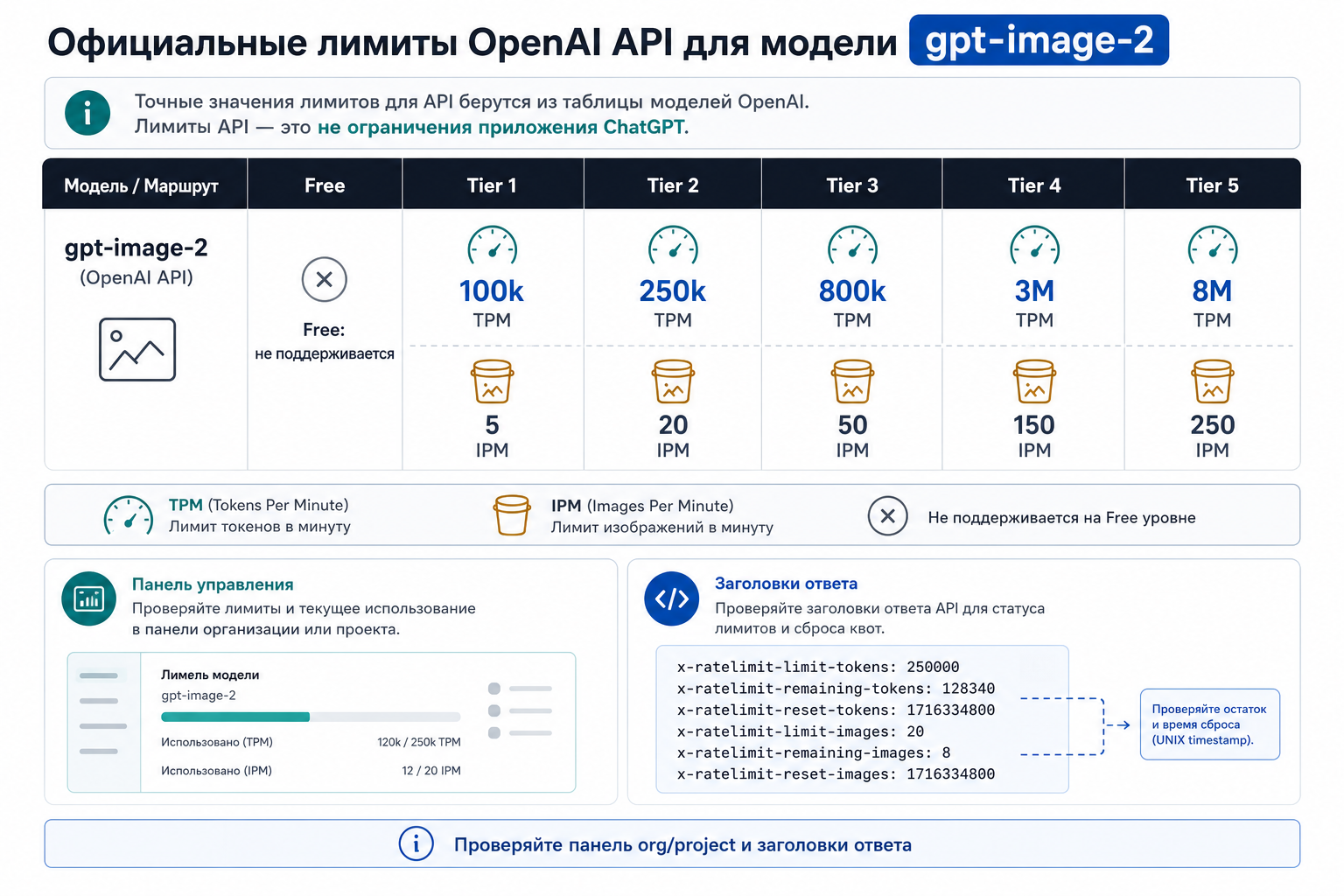Click the legend bucket icon beside IPM
The image size is (1344, 896).
pyautogui.click(x=512, y=515)
